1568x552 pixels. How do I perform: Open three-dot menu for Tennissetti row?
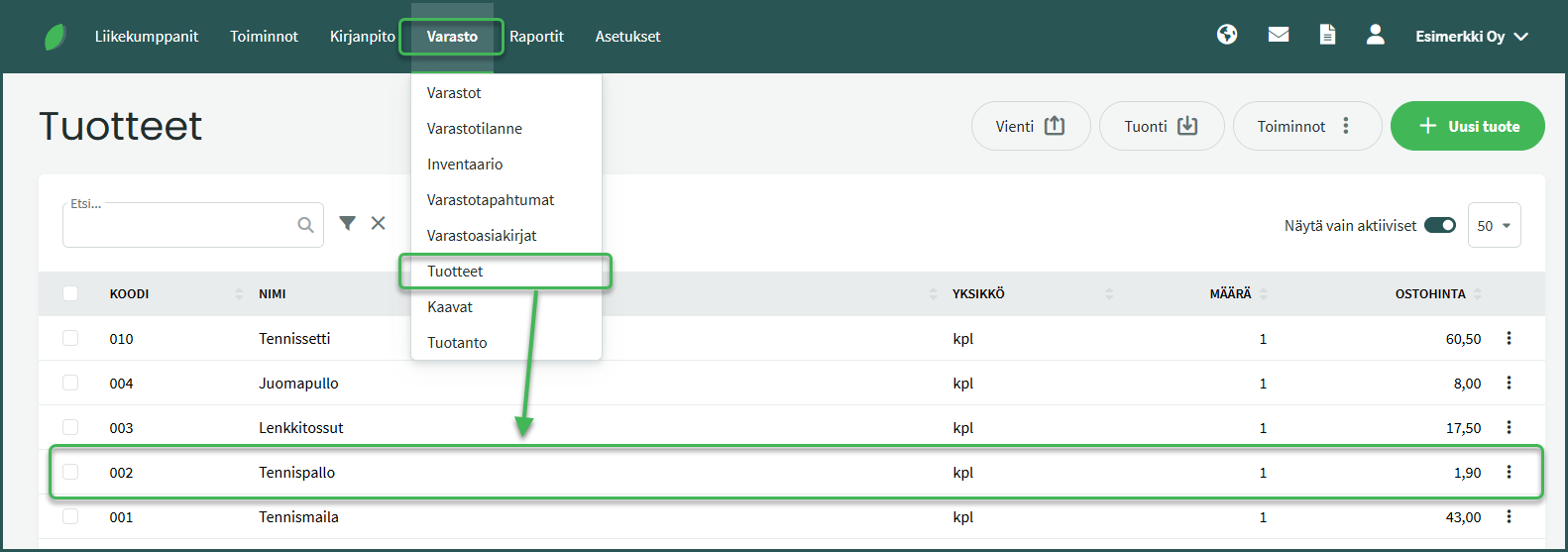[1509, 339]
